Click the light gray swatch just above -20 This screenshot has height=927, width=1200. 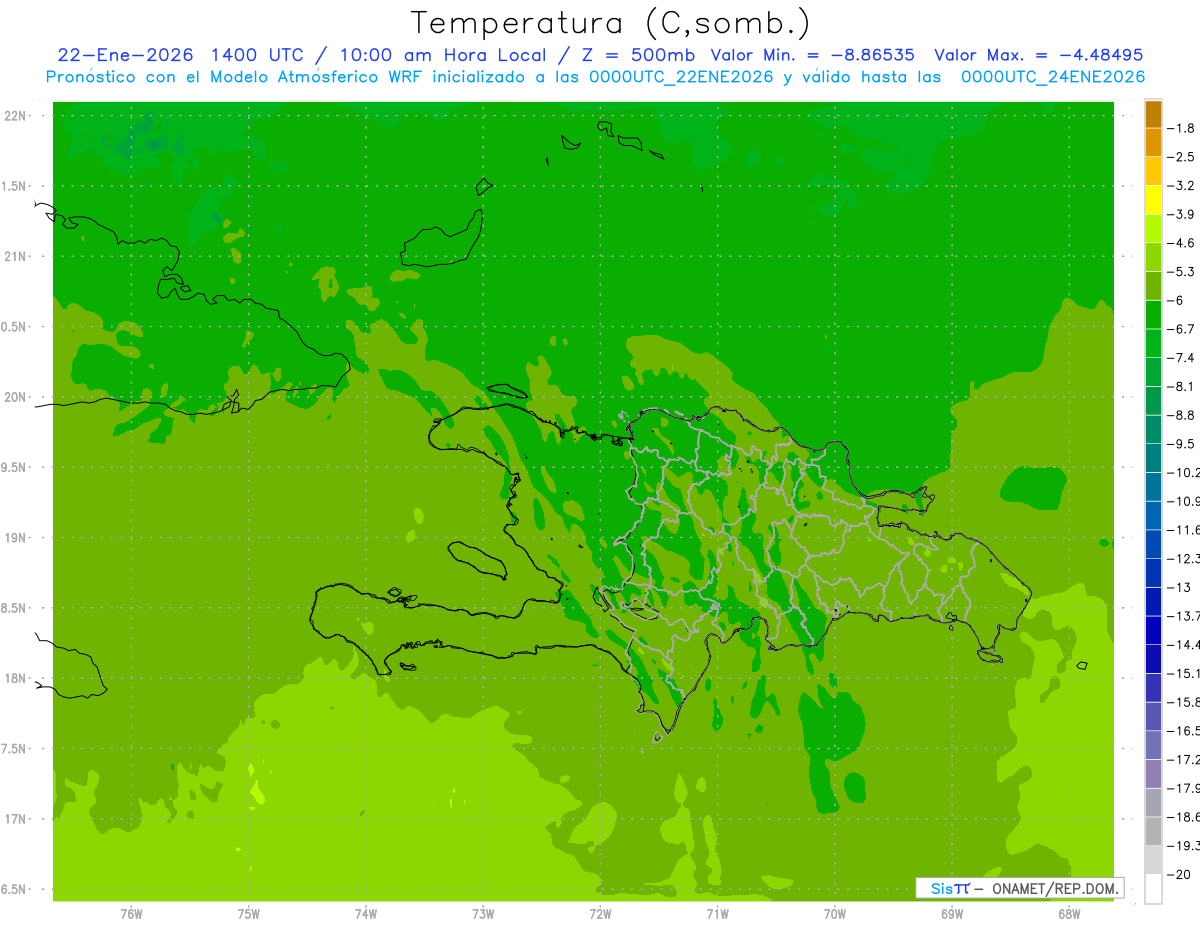point(1153,860)
